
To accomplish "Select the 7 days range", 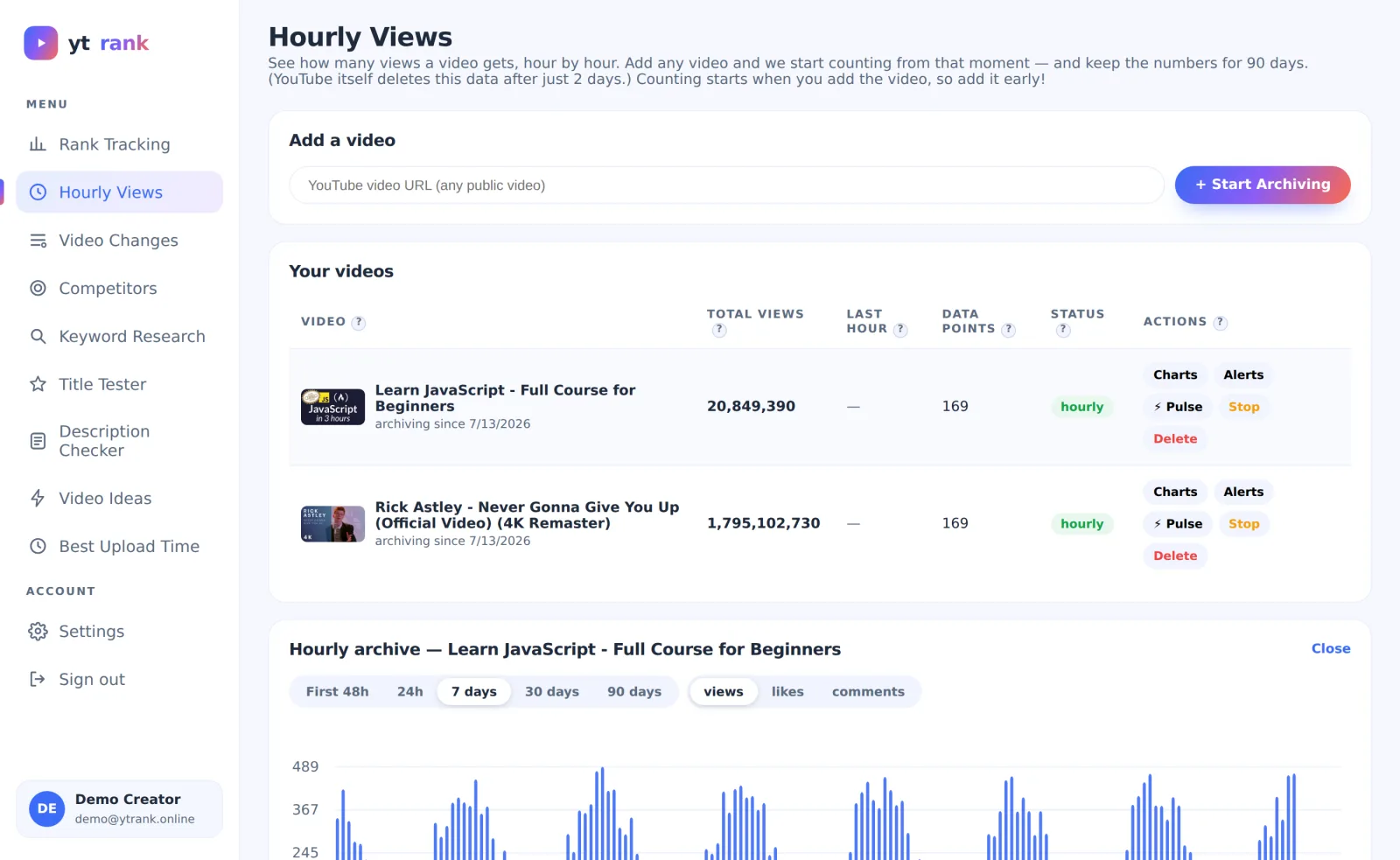I will tap(474, 691).
